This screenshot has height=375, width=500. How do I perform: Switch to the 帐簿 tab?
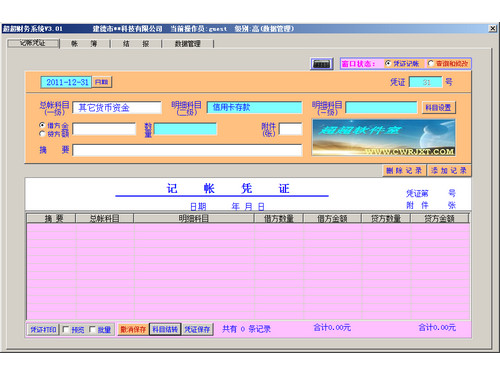coord(84,44)
